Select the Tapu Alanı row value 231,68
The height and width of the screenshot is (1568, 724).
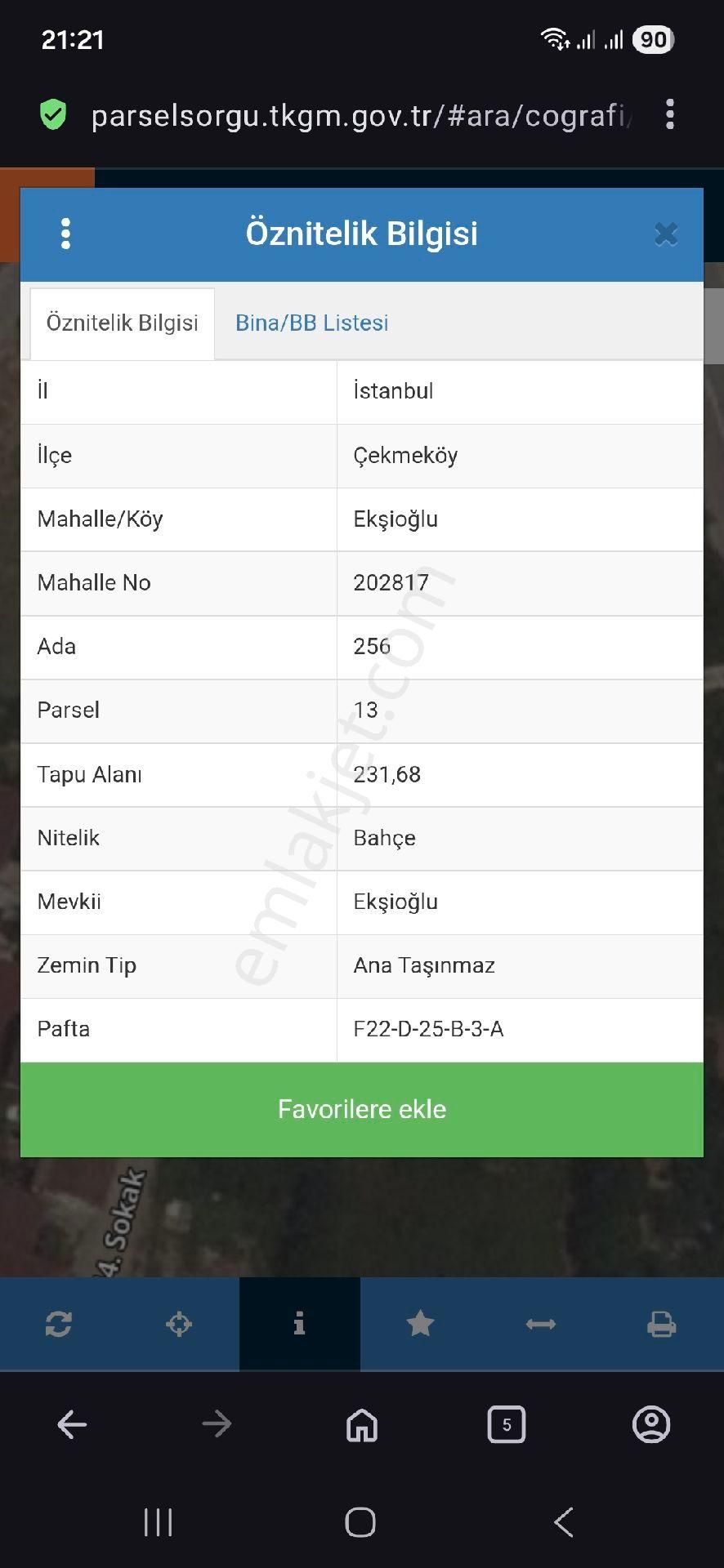pyautogui.click(x=387, y=774)
